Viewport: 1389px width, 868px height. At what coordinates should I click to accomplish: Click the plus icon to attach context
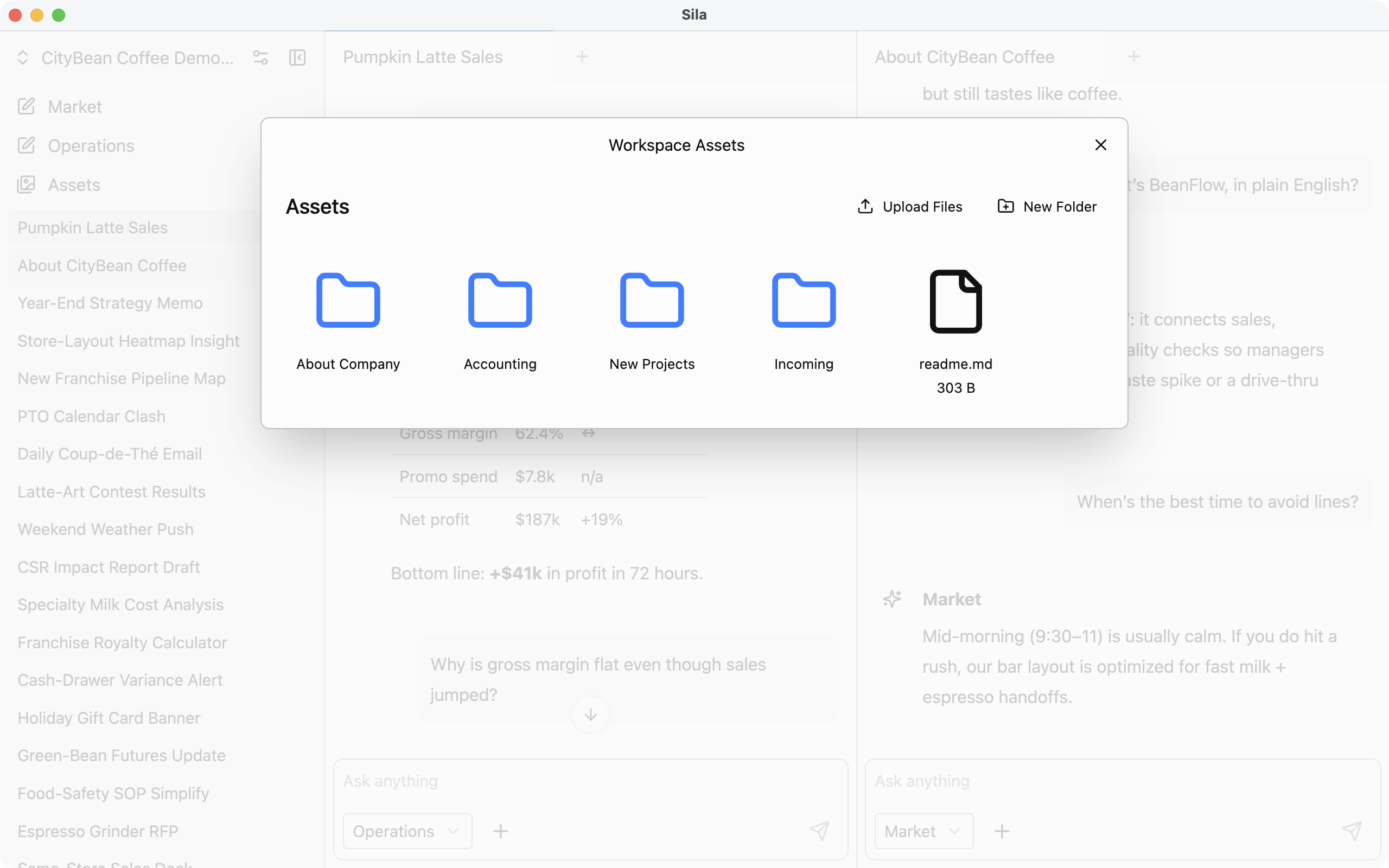pyautogui.click(x=500, y=831)
